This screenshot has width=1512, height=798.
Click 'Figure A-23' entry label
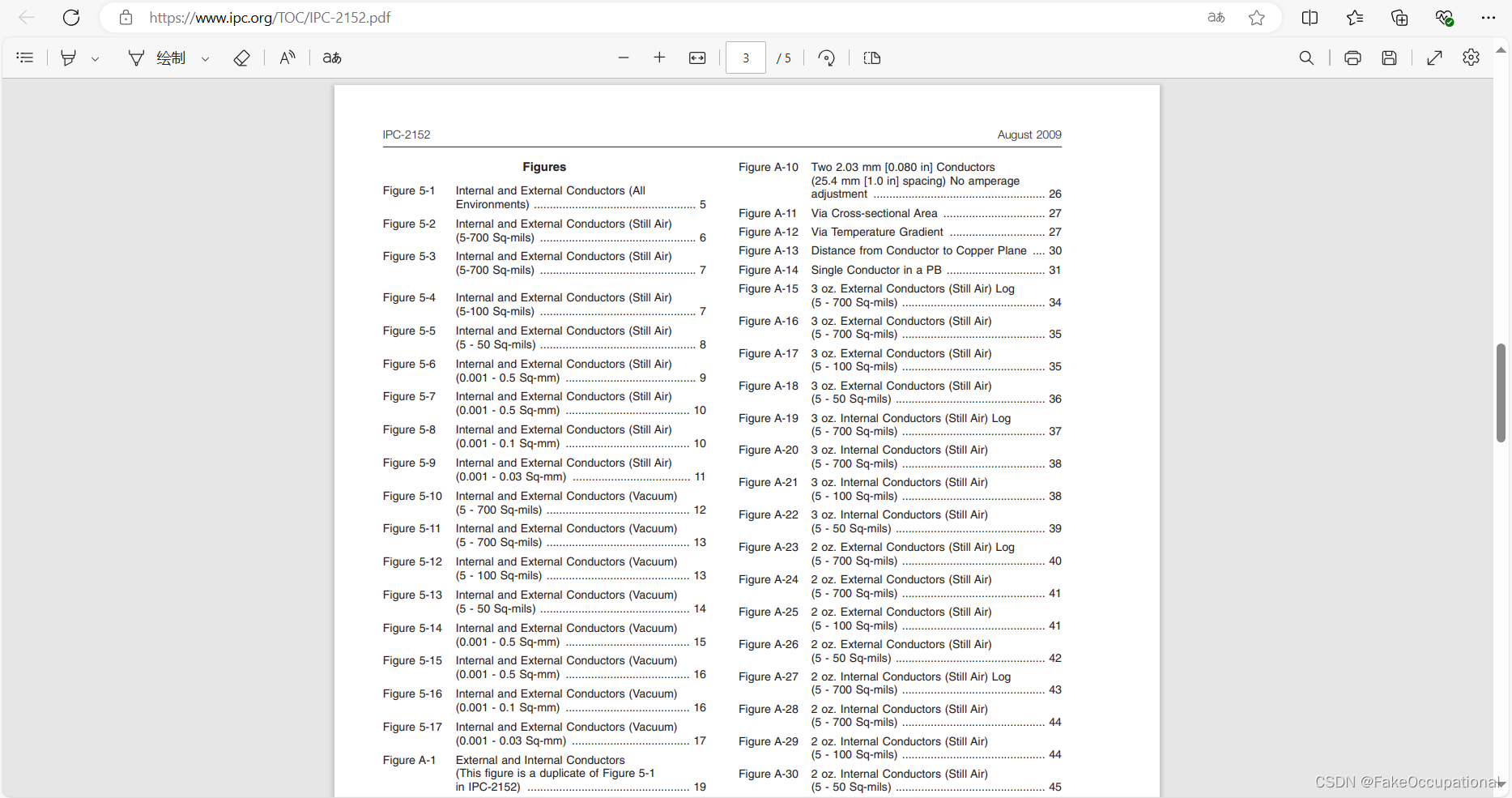769,547
